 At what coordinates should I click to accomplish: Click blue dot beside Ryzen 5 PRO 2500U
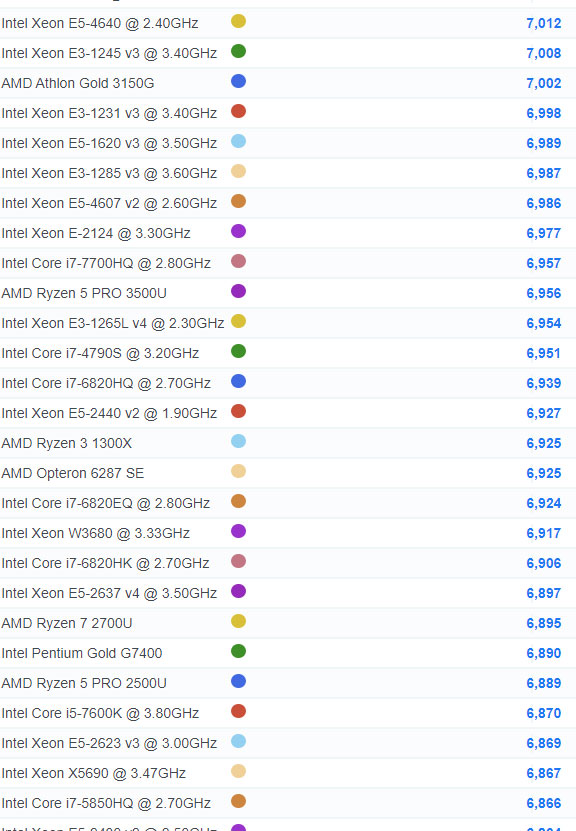[x=238, y=681]
